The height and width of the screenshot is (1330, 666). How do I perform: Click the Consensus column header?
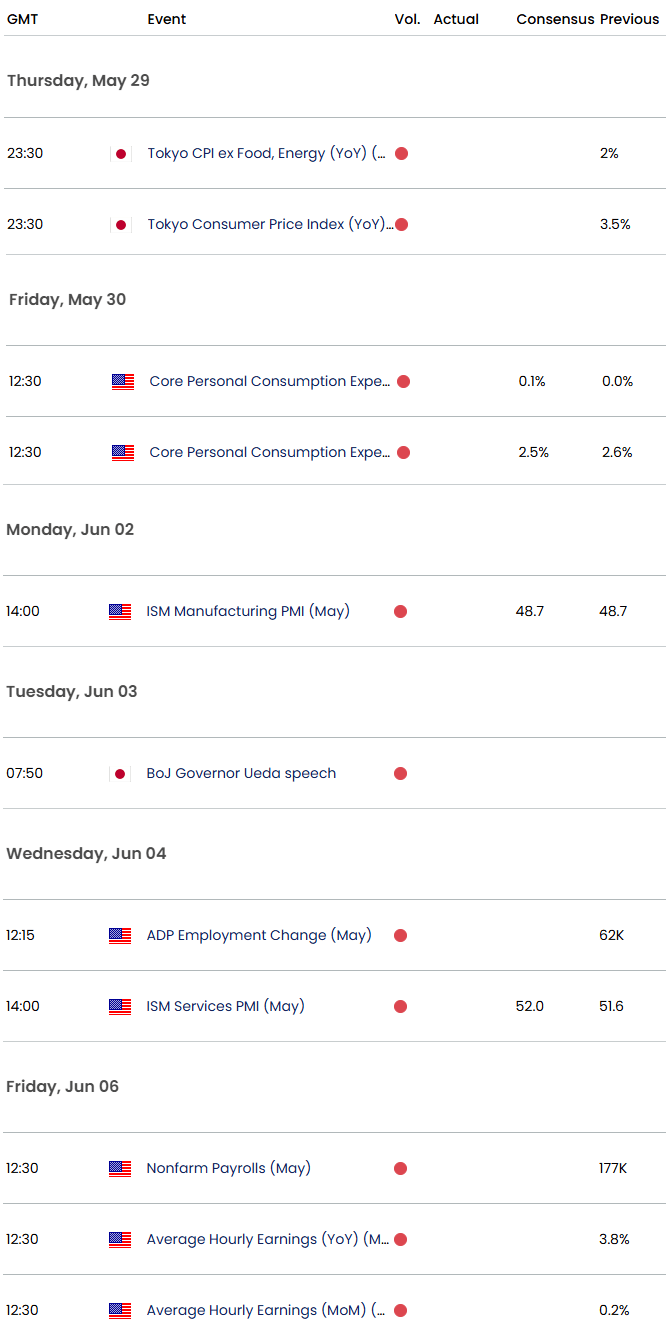(x=555, y=19)
